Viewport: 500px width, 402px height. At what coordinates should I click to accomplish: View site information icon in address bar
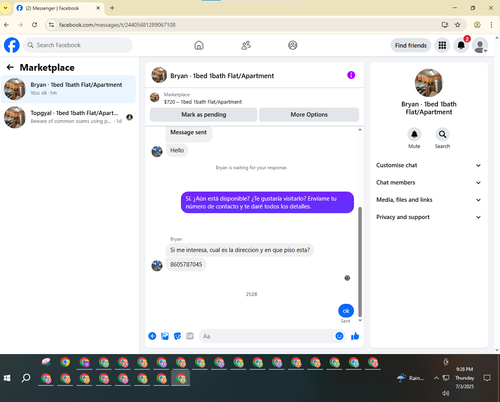click(x=51, y=25)
